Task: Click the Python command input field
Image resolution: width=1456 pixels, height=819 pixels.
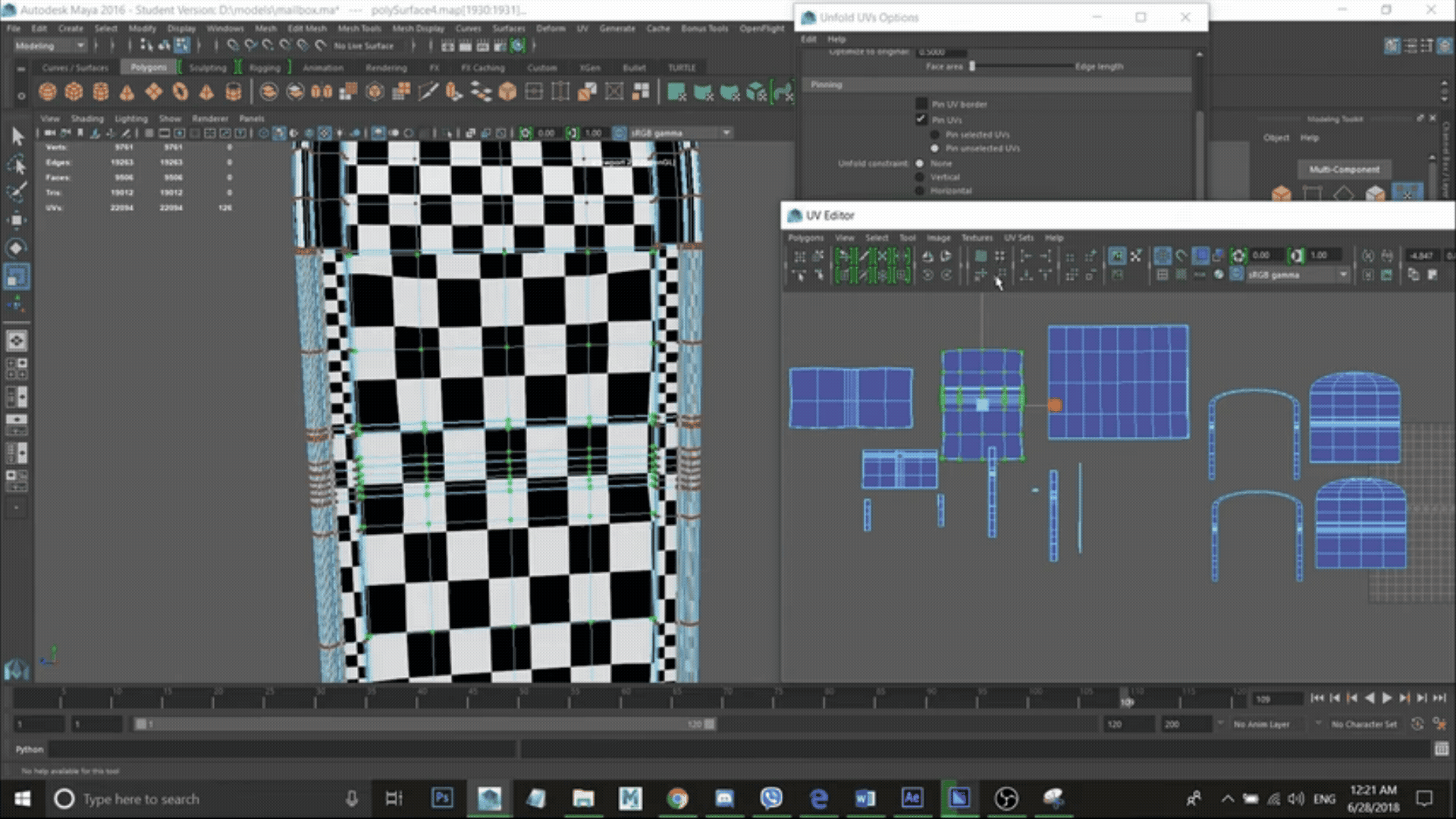Action: (282, 749)
